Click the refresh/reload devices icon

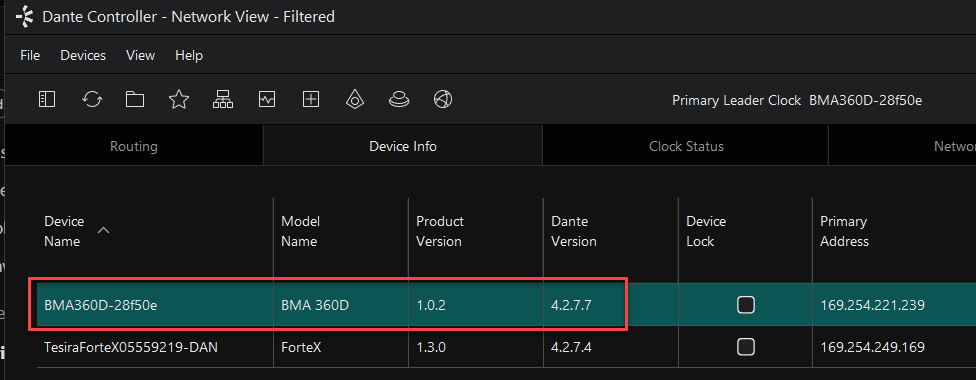[x=92, y=99]
